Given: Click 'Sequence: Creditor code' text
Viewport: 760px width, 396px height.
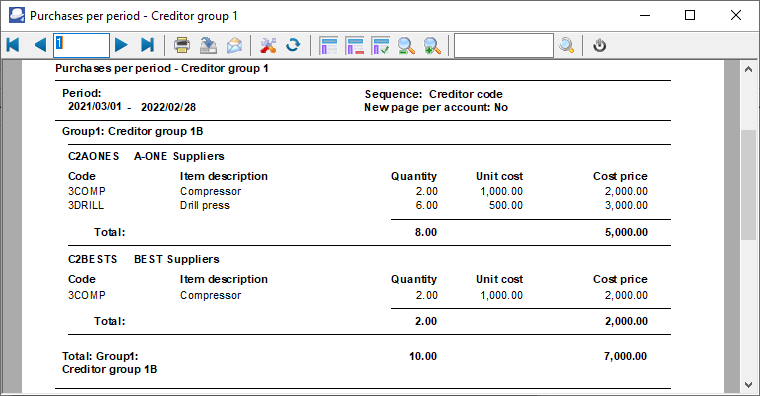Looking at the screenshot, I should pos(434,94).
